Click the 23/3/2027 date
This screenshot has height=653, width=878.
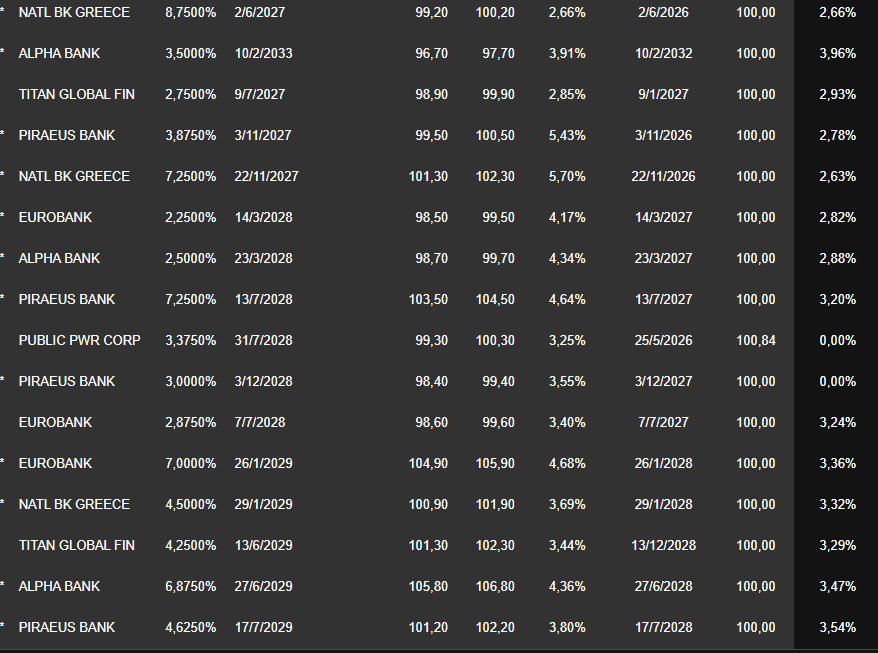664,258
